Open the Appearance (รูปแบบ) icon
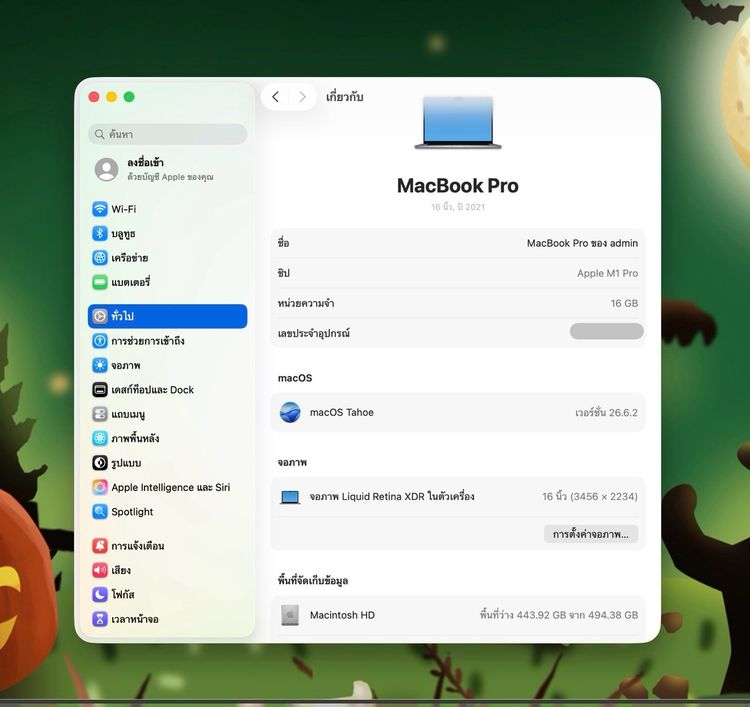Image resolution: width=750 pixels, height=707 pixels. point(99,463)
